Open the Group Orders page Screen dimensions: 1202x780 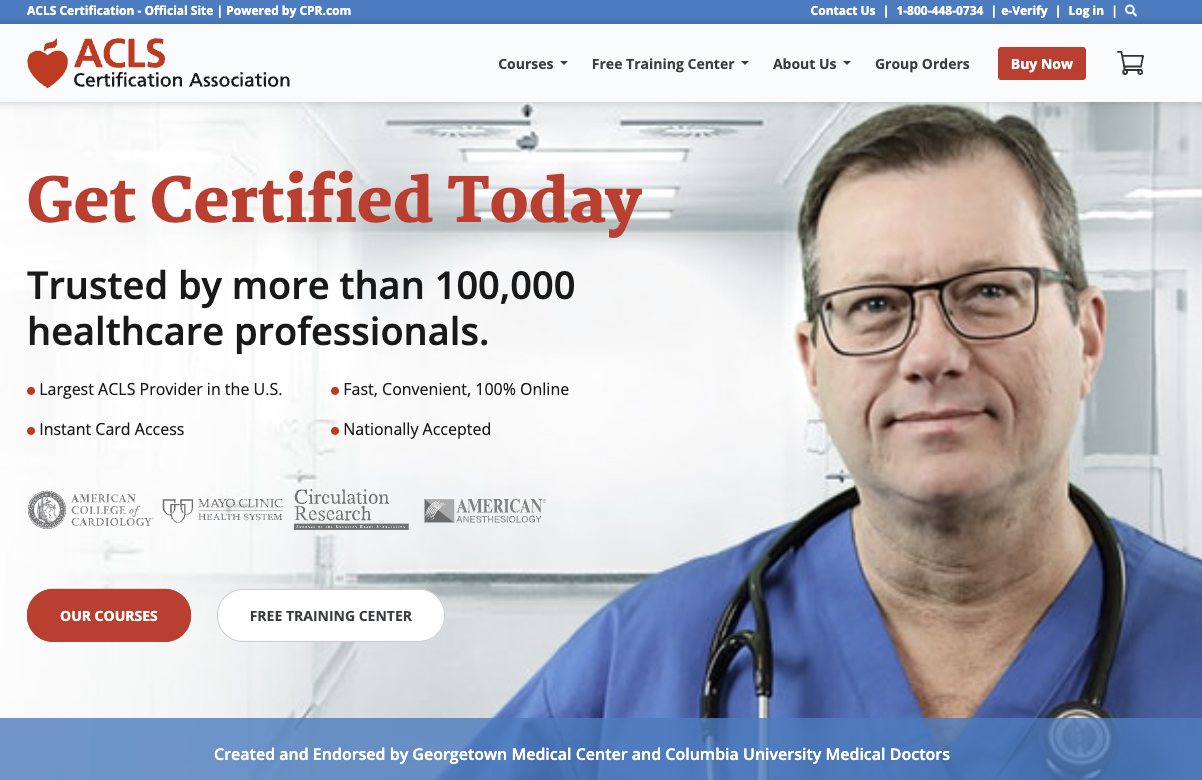point(922,64)
